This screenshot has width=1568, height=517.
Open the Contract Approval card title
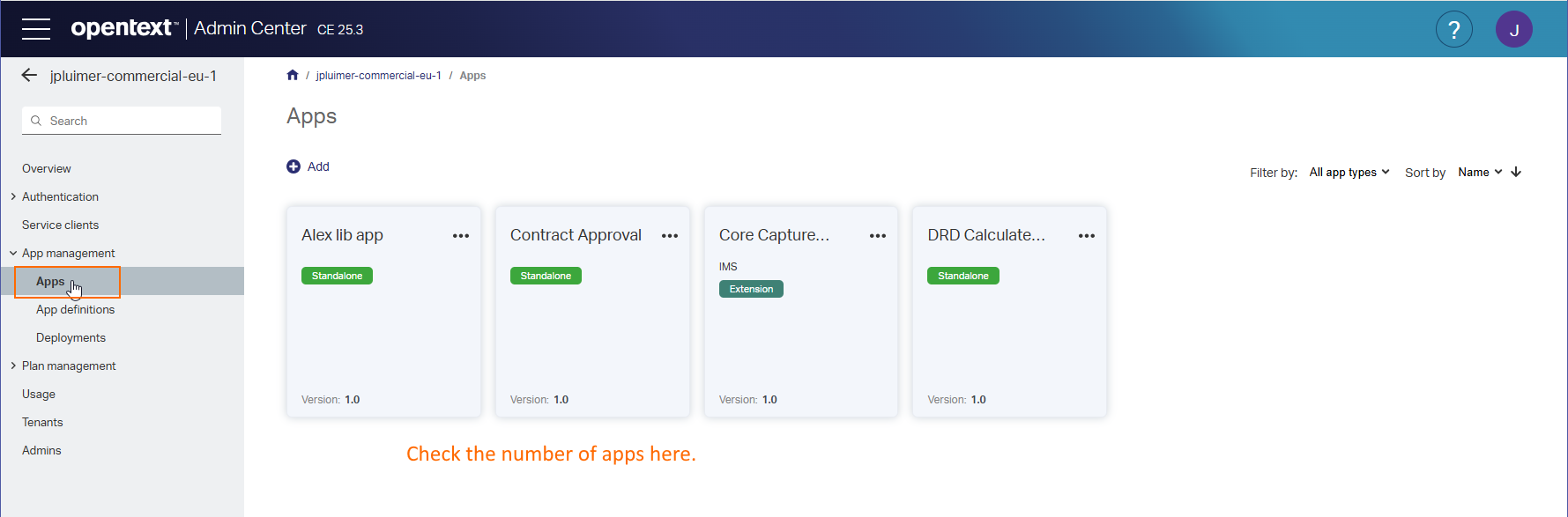576,235
